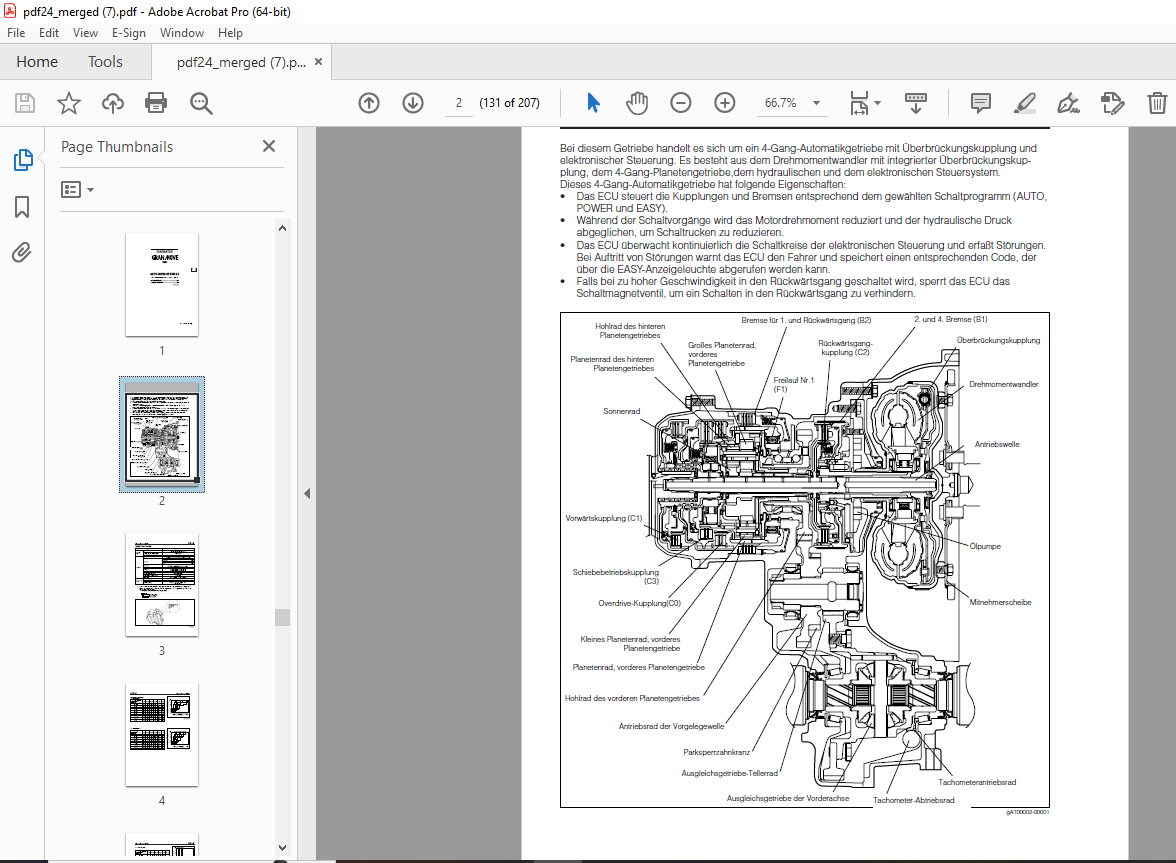Click the 'Drehmomentwandler' diagram label
The image size is (1176, 863).
(1004, 384)
